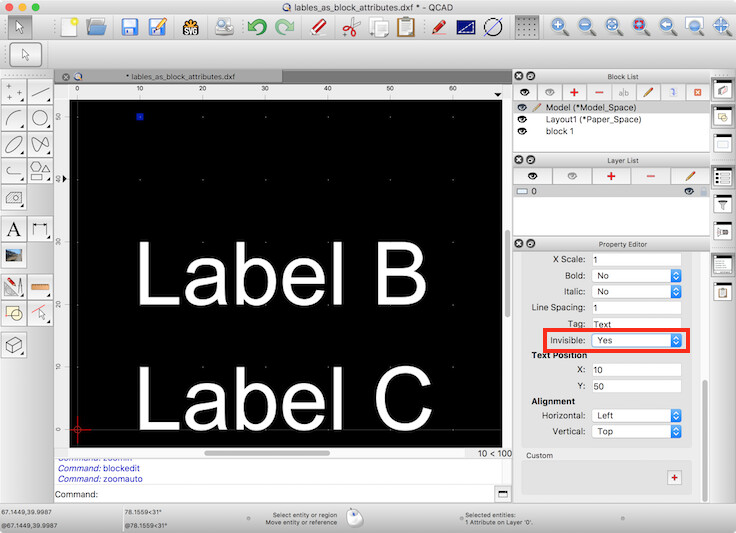Viewport: 736px width, 533px height.
Task: Click the Auto Zoom icon
Action: pyautogui.click(x=613, y=26)
